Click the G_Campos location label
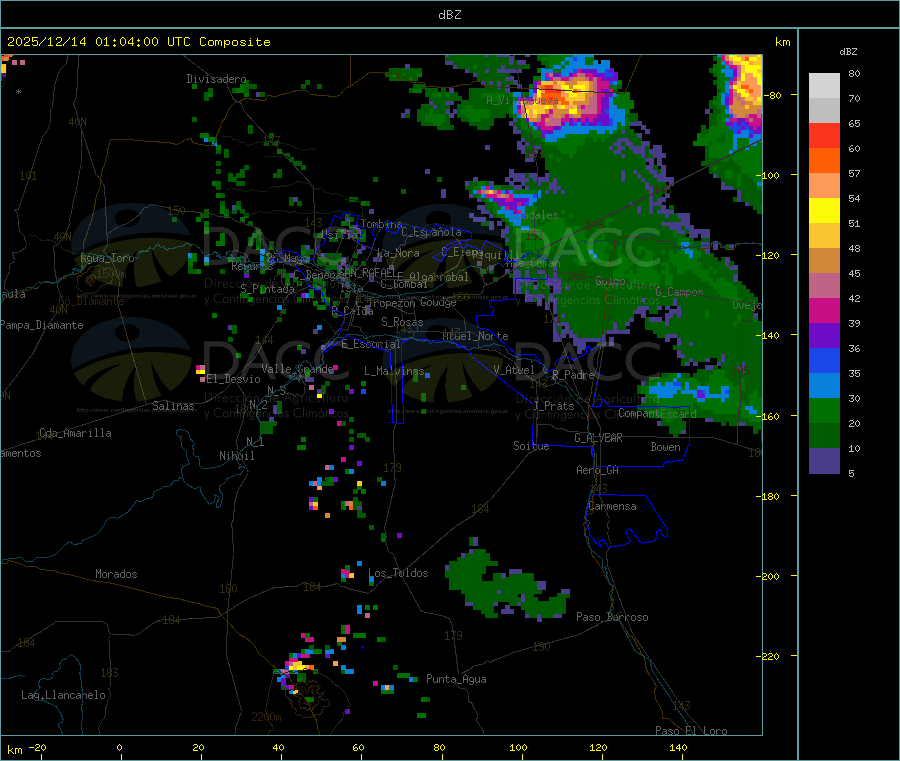Viewport: 900px width, 761px height. point(679,292)
